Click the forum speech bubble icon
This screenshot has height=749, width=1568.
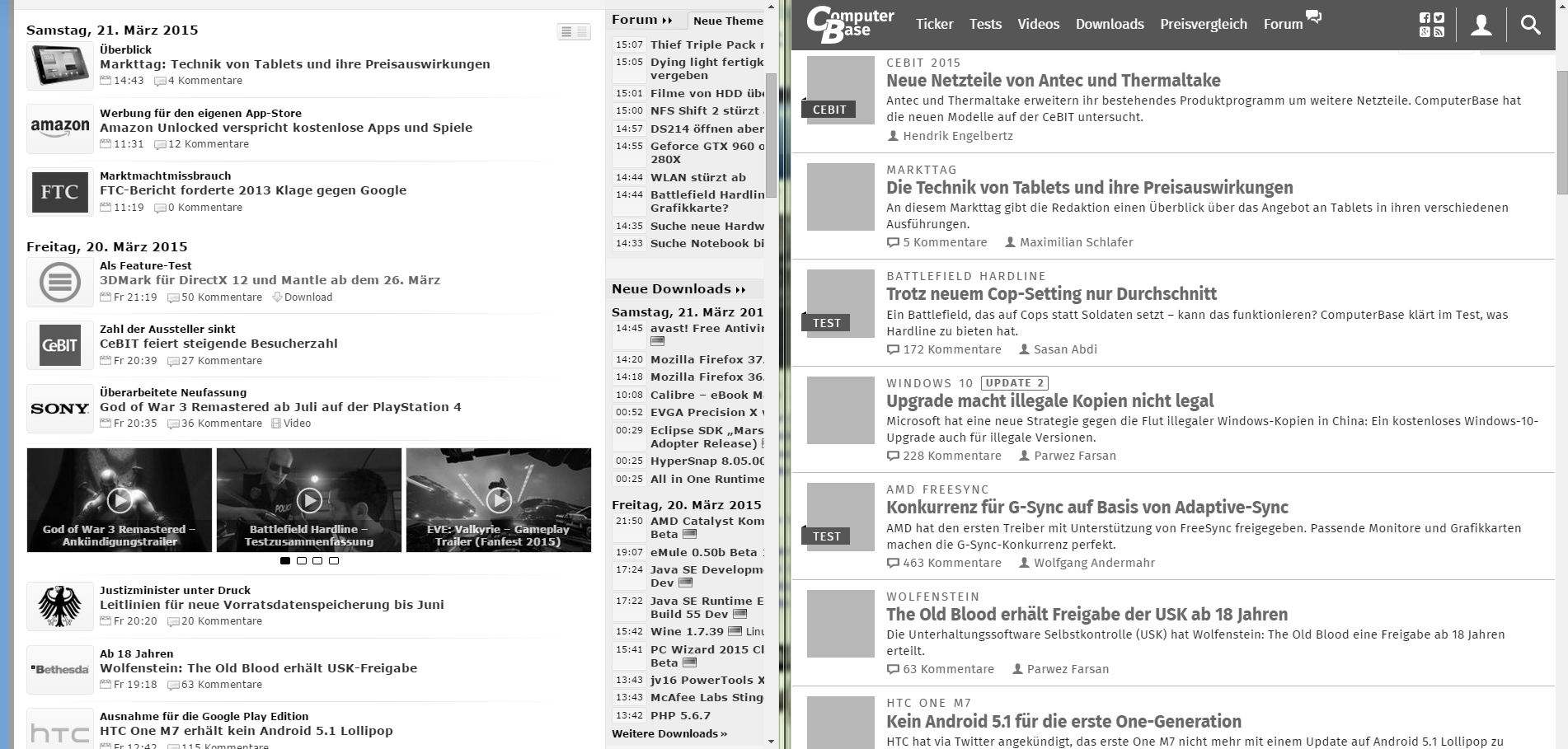(1314, 16)
